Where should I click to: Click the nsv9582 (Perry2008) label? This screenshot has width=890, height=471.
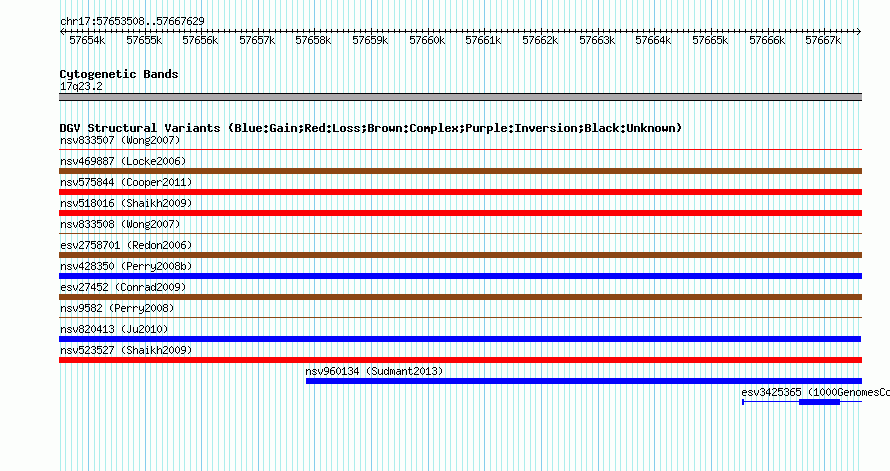(117, 308)
